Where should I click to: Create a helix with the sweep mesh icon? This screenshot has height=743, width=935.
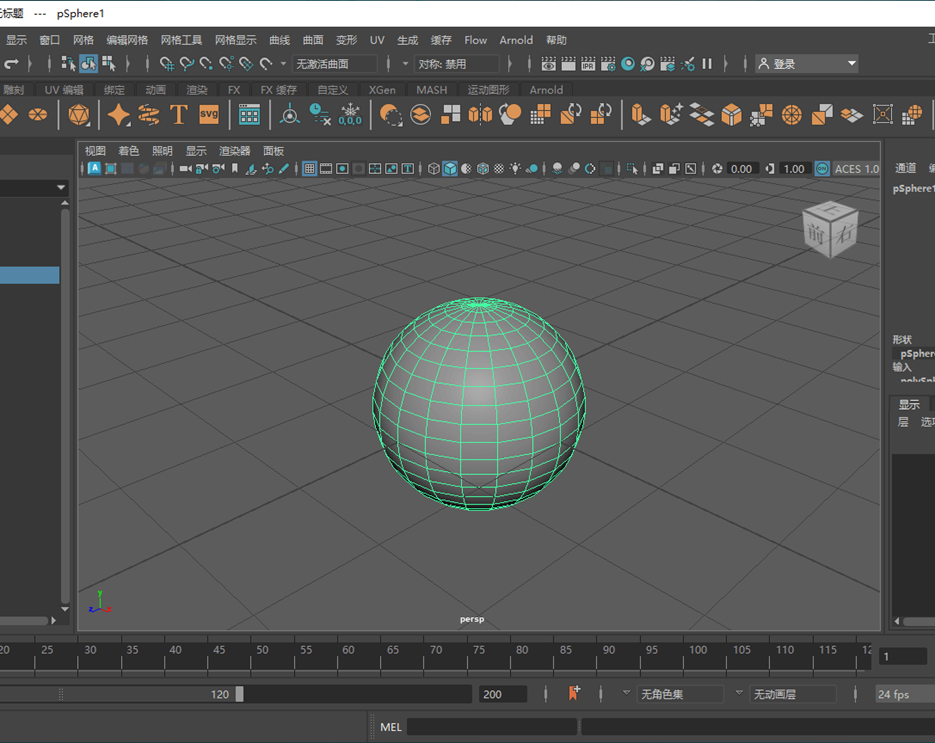click(148, 114)
